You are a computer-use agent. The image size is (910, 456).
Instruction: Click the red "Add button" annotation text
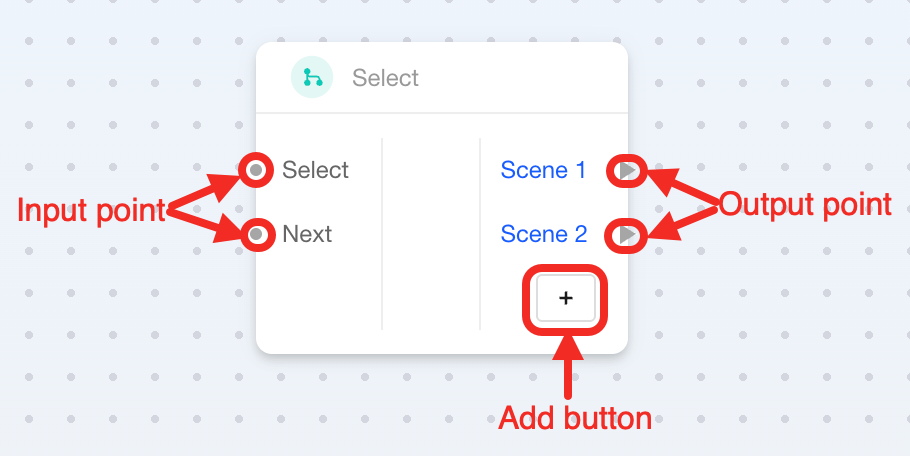[575, 417]
